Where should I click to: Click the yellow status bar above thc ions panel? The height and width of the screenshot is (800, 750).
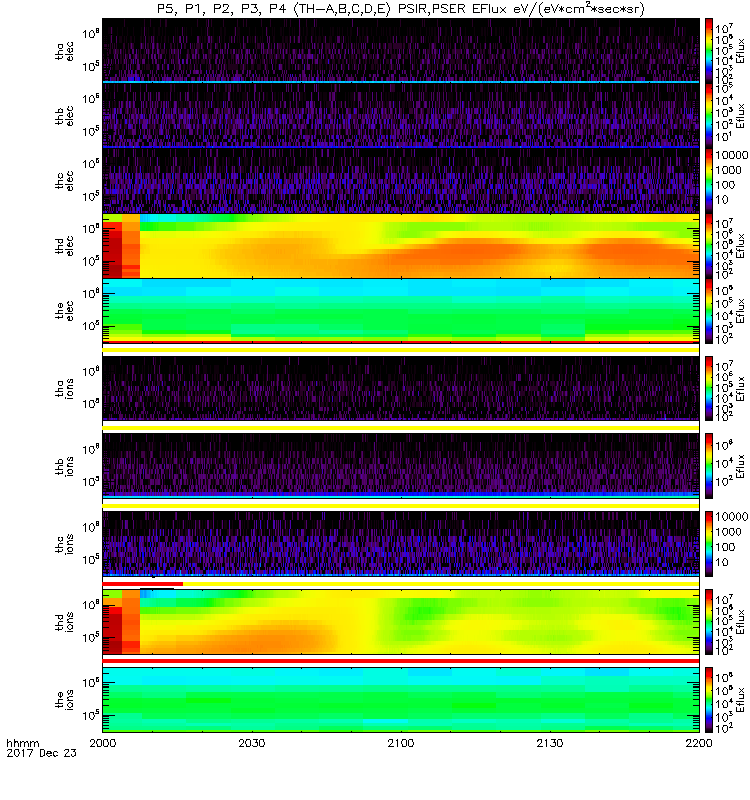401,506
